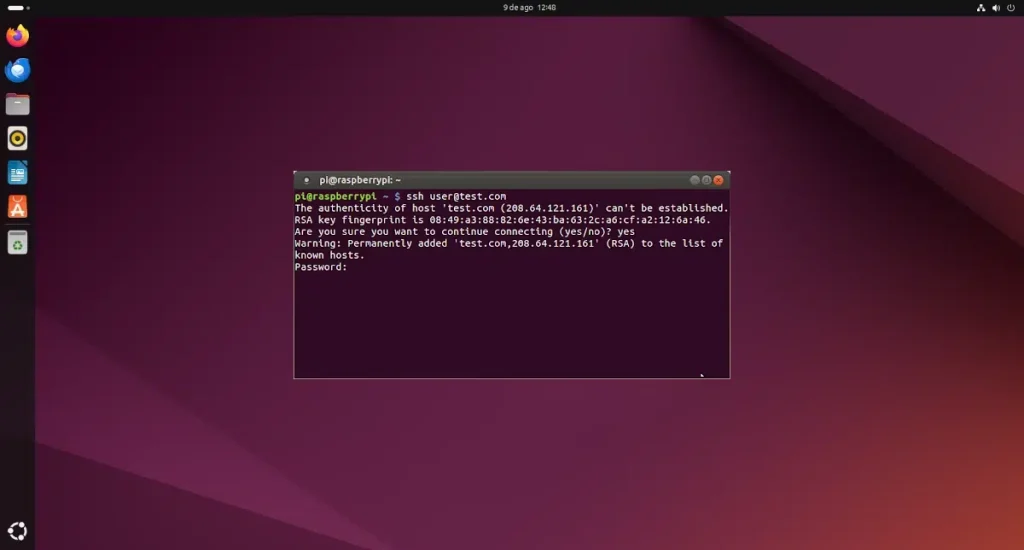Open the Files manager in dock

pyautogui.click(x=17, y=104)
